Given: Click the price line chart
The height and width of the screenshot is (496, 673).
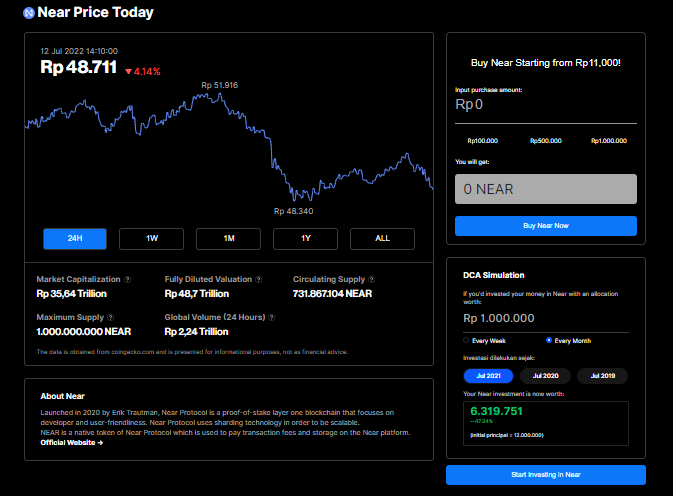Looking at the screenshot, I should [x=229, y=147].
